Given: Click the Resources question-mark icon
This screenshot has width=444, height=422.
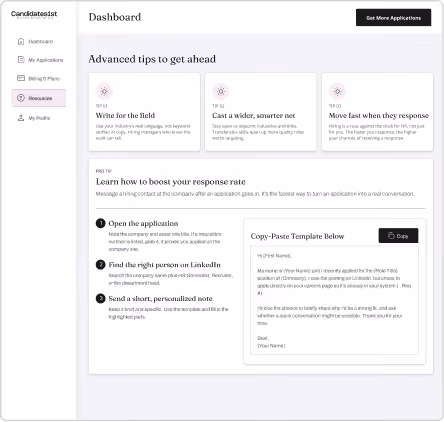Looking at the screenshot, I should click(21, 98).
